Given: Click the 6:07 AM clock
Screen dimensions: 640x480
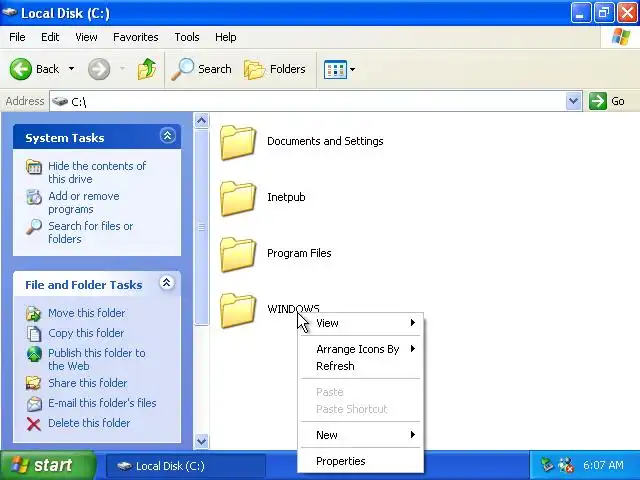Looking at the screenshot, I should click(603, 465).
